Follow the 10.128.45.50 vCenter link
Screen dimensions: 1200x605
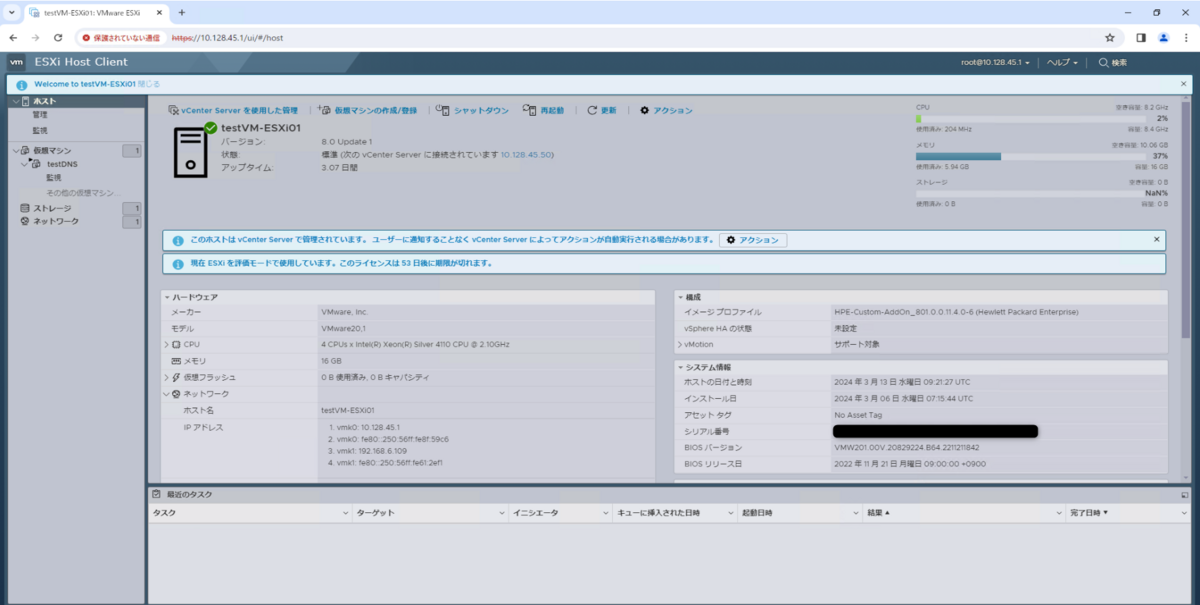pyautogui.click(x=526, y=155)
